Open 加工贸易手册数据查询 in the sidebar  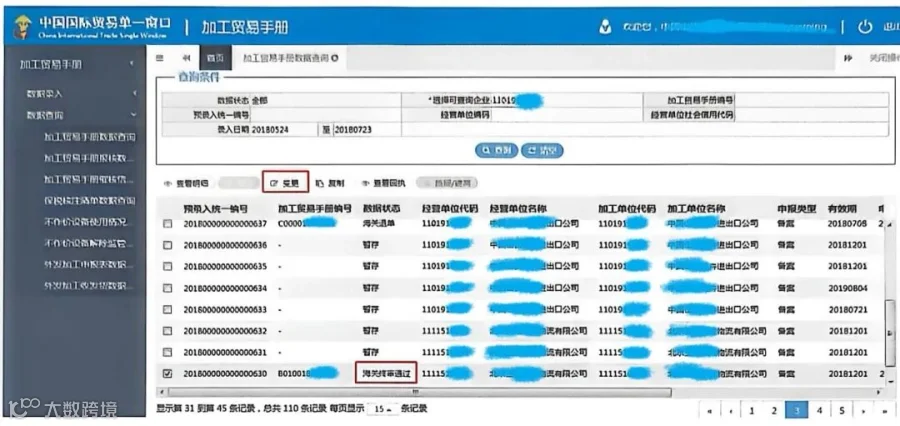(90, 137)
